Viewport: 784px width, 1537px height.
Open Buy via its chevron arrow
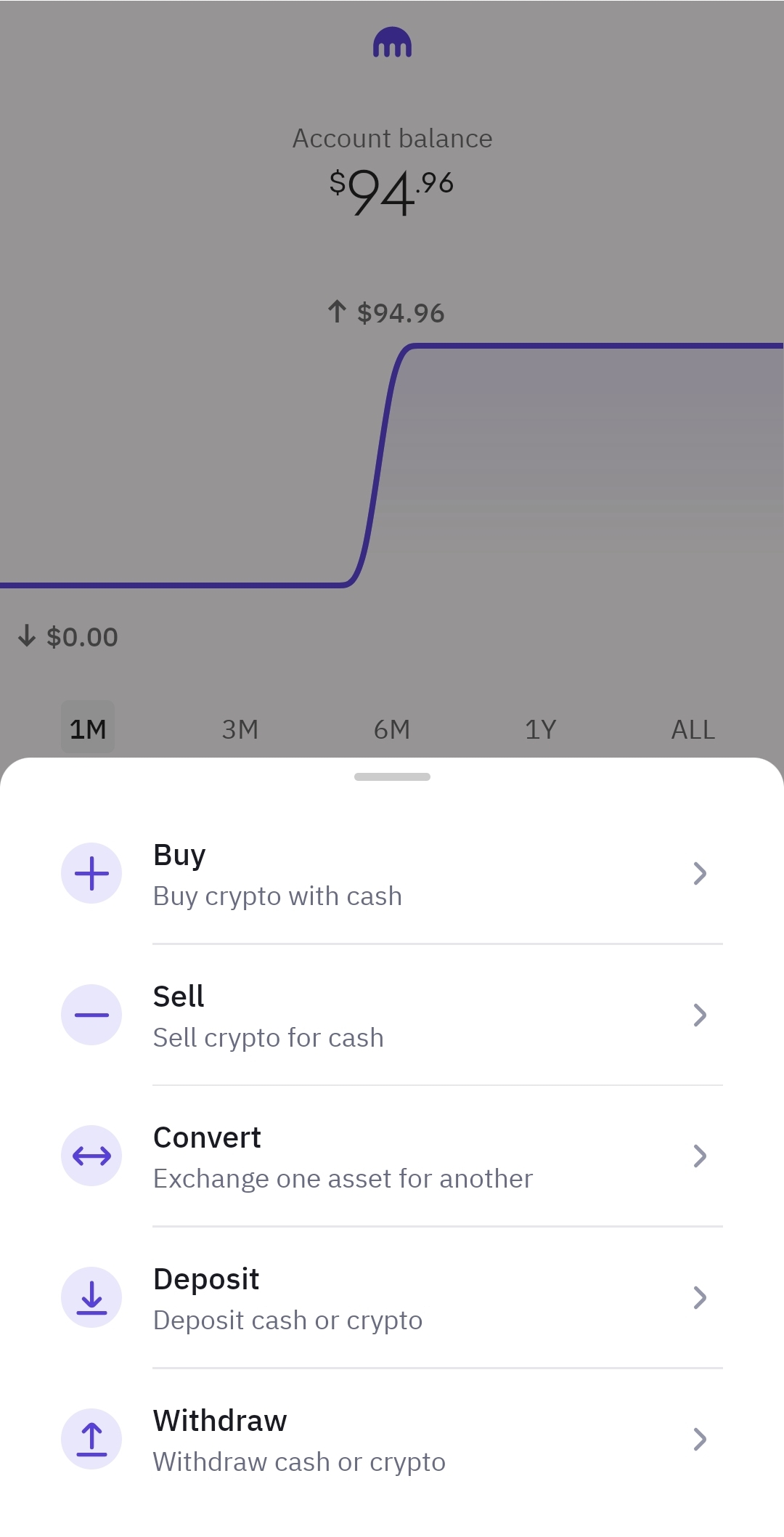tap(700, 873)
